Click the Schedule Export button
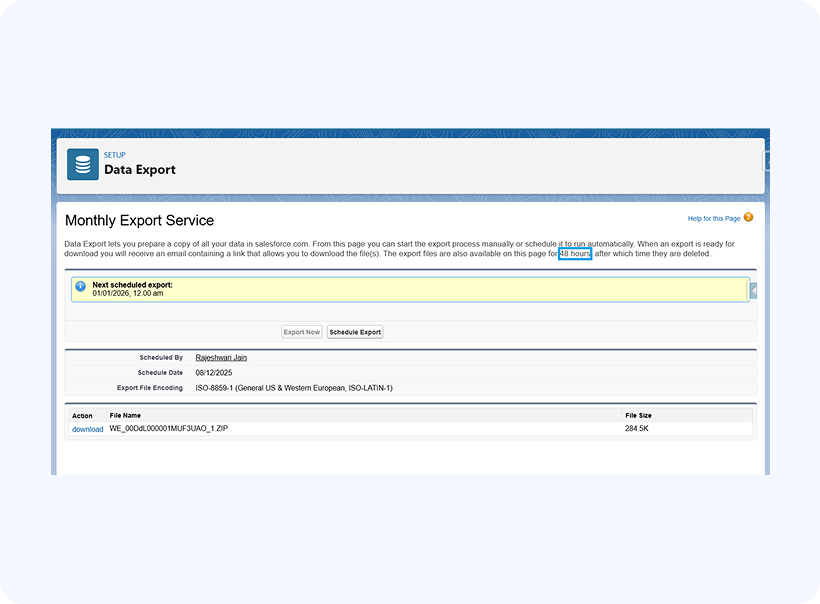The image size is (820, 604). coord(355,332)
